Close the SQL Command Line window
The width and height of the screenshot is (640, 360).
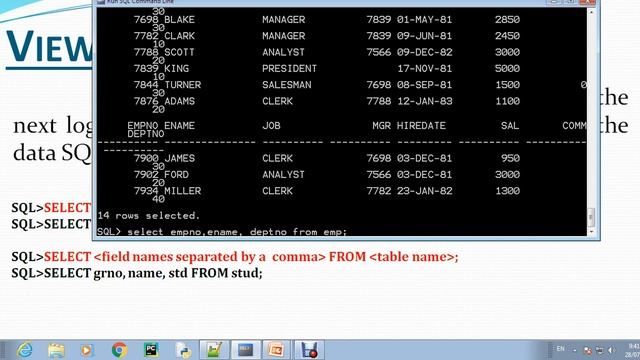point(587,2)
